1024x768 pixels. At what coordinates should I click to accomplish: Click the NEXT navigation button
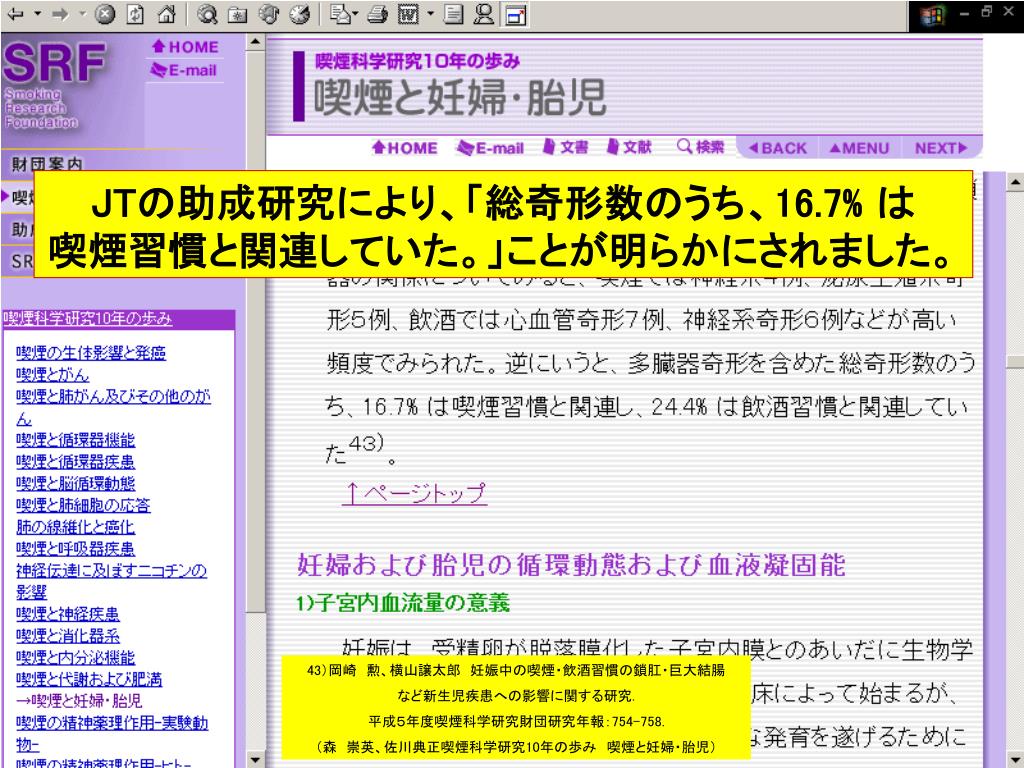940,148
